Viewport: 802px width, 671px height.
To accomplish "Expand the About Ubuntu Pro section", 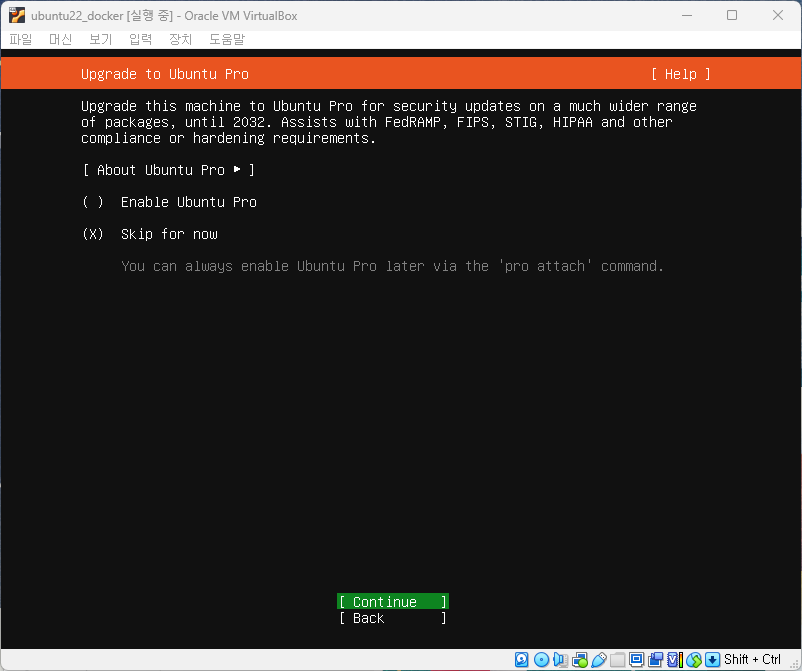I will pyautogui.click(x=169, y=170).
